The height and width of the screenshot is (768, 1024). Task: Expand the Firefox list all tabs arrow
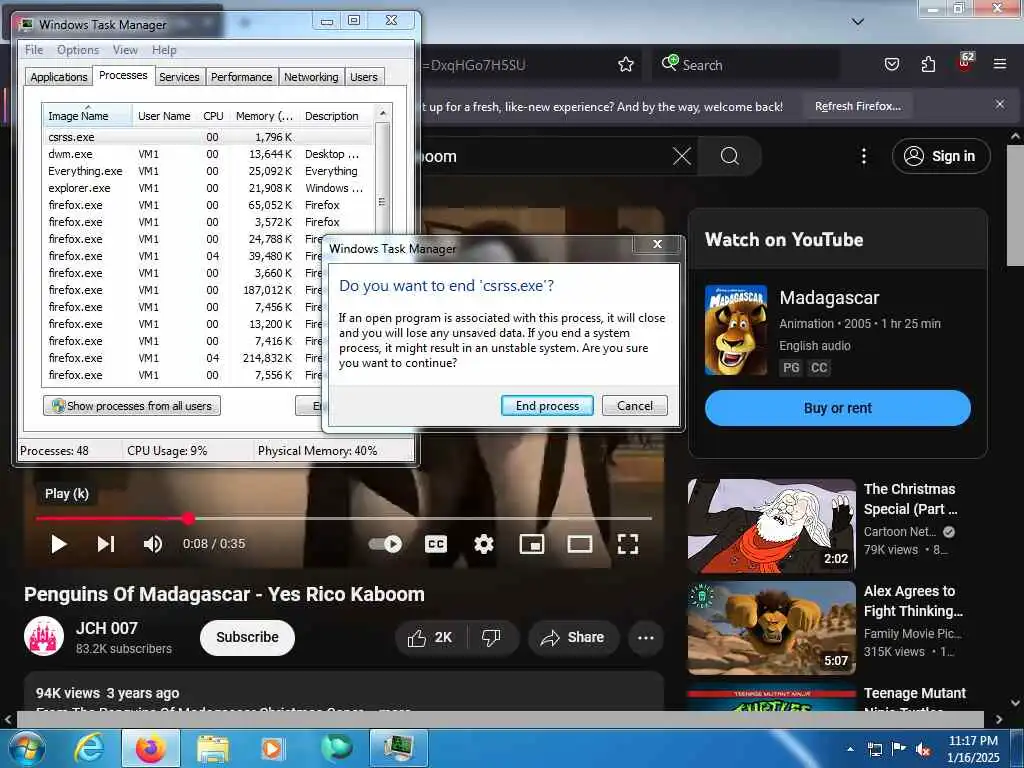[858, 22]
